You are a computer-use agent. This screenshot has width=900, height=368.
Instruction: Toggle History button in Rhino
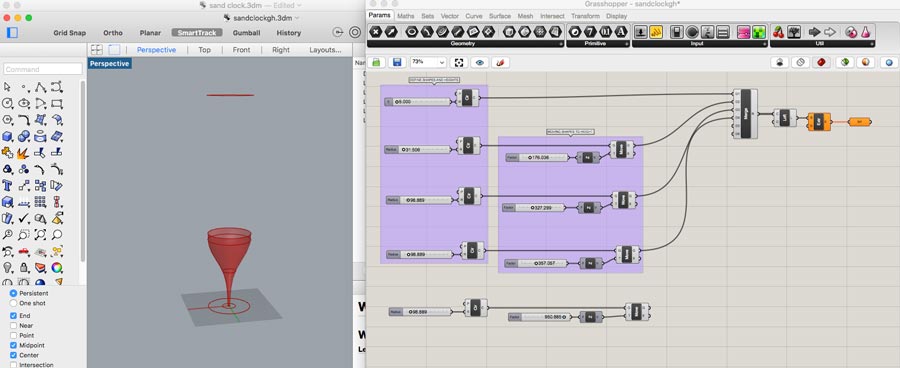click(289, 33)
